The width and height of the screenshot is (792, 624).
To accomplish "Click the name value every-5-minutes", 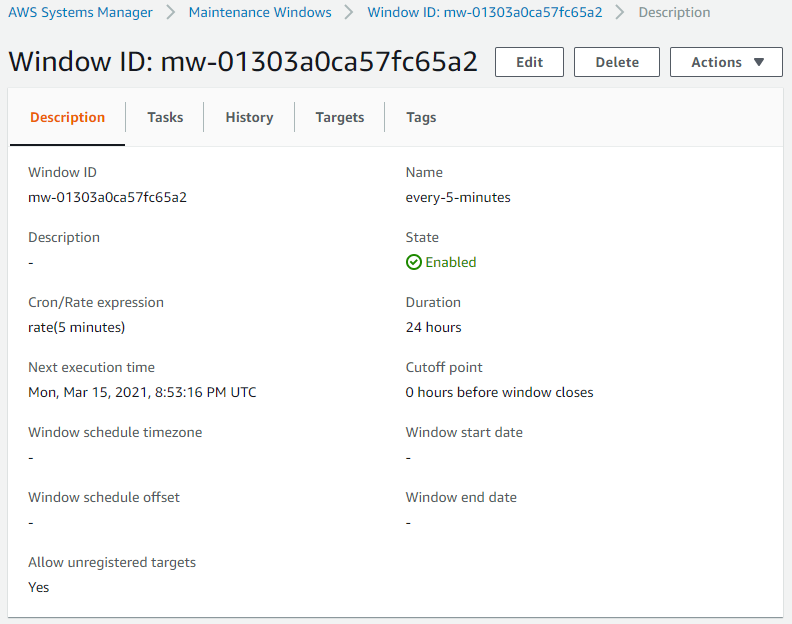I will pos(458,197).
